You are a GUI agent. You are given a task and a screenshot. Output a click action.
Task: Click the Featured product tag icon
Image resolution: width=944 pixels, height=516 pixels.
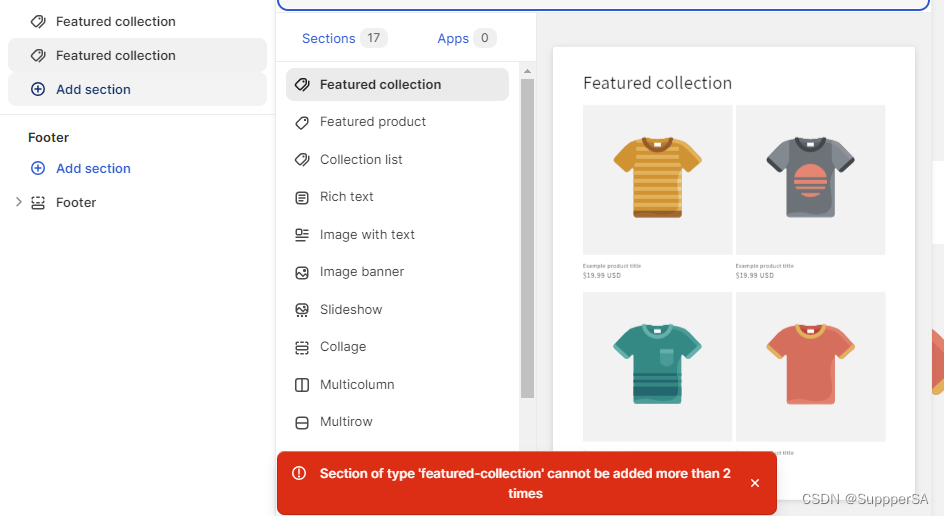(302, 122)
